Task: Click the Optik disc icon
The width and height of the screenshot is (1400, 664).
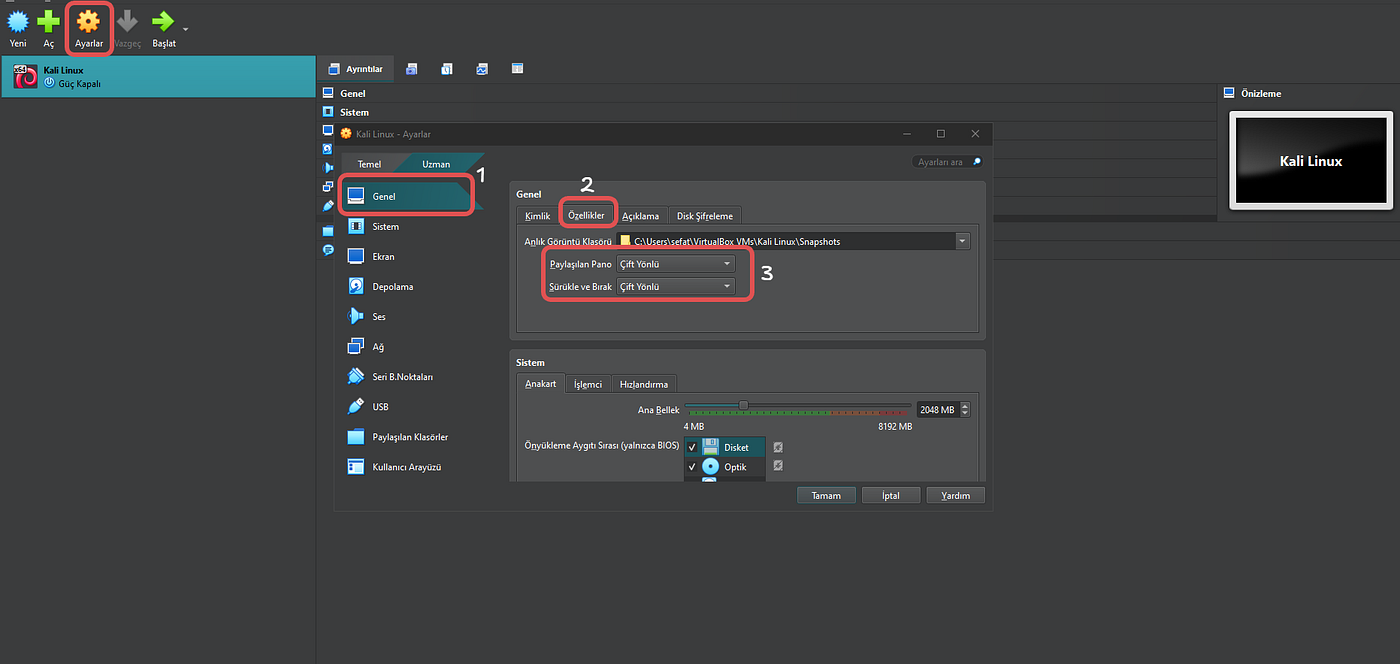Action: coord(710,467)
